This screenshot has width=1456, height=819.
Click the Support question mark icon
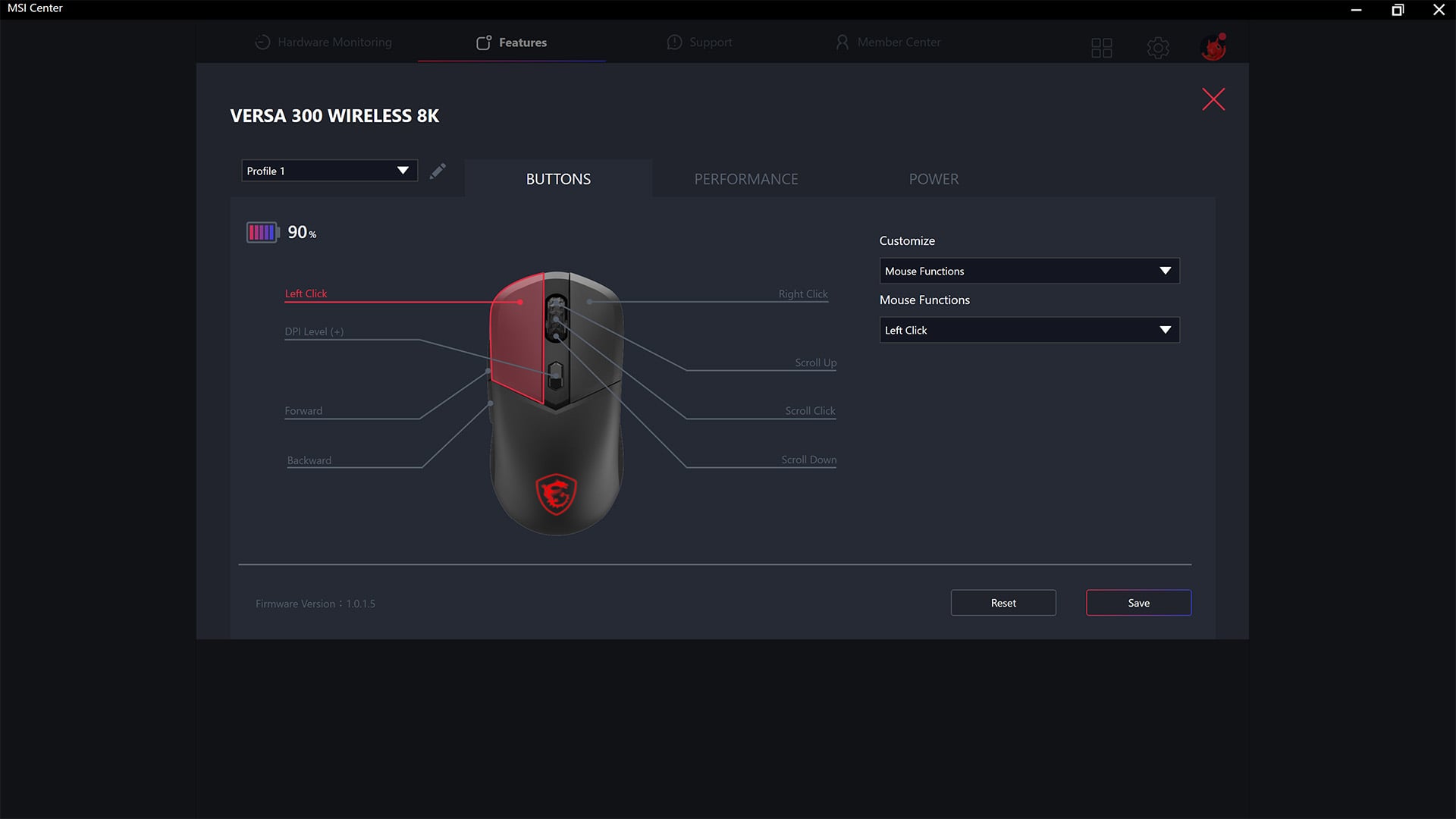pyautogui.click(x=674, y=42)
